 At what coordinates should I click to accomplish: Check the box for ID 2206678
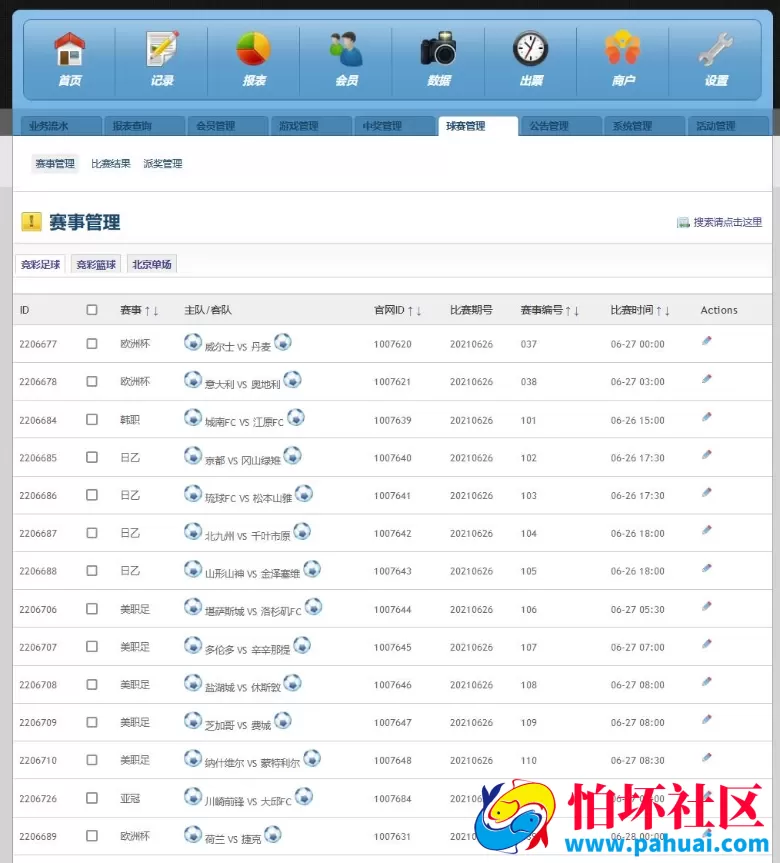click(92, 381)
